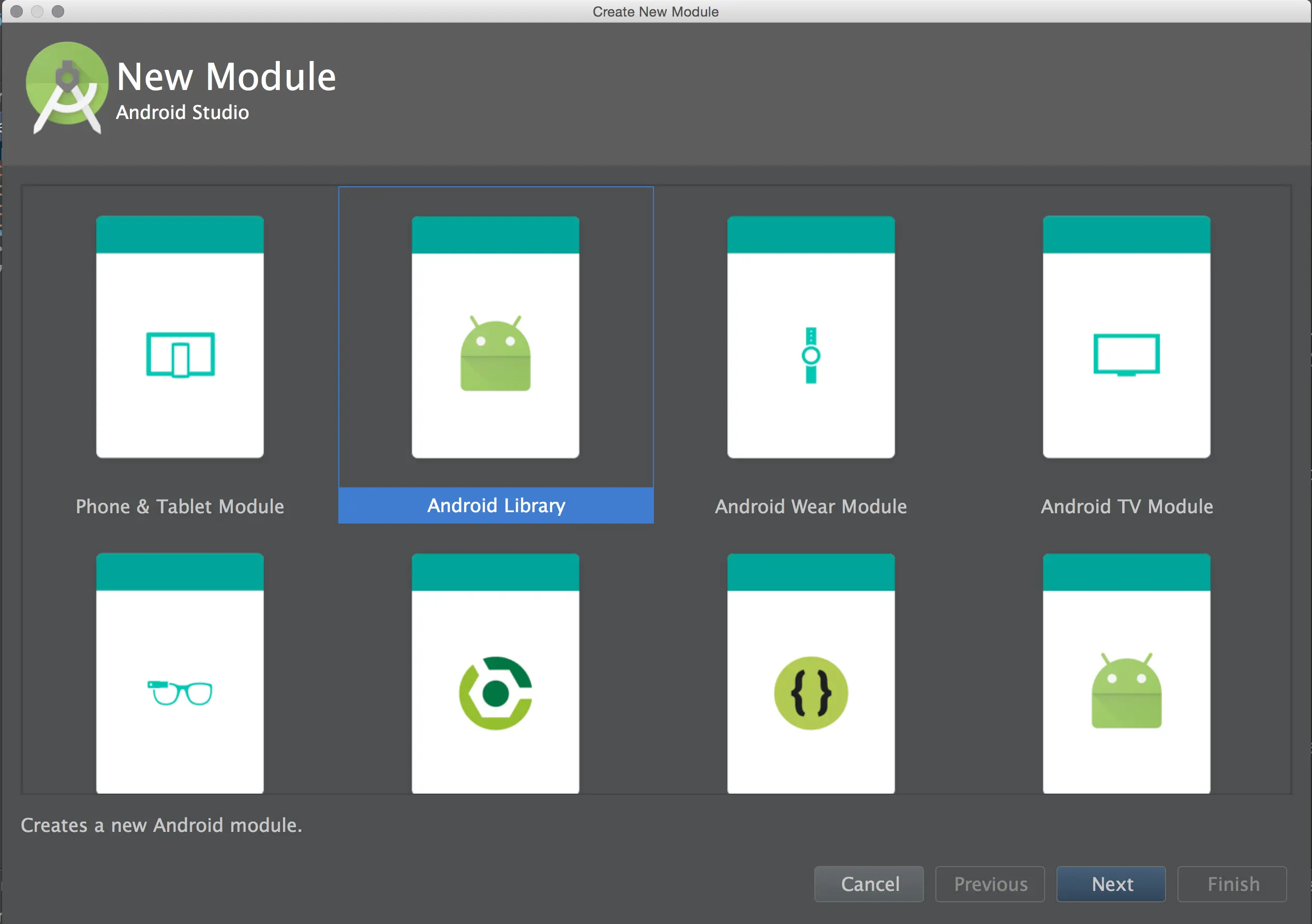Select the card with Android robot head icon
Screen dimensions: 1312x924
pos(1126,674)
